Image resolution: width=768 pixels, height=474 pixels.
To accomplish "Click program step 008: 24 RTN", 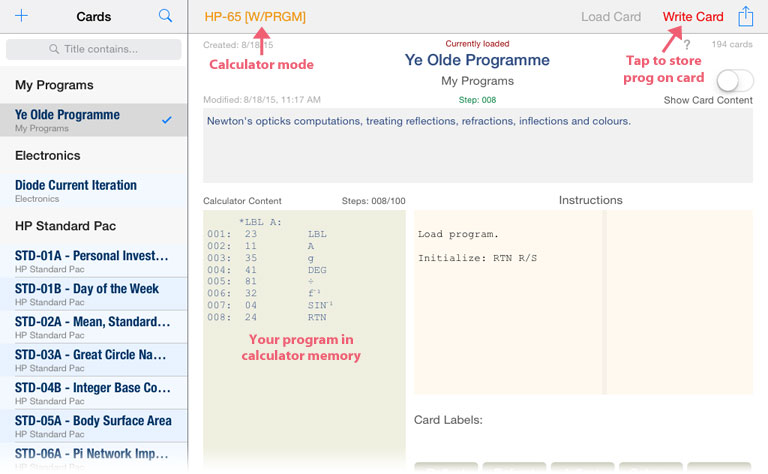I will [267, 317].
